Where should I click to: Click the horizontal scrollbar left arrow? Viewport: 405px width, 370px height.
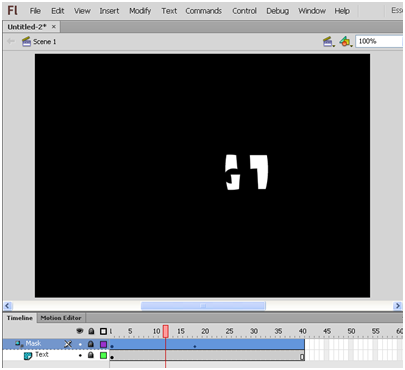8,306
